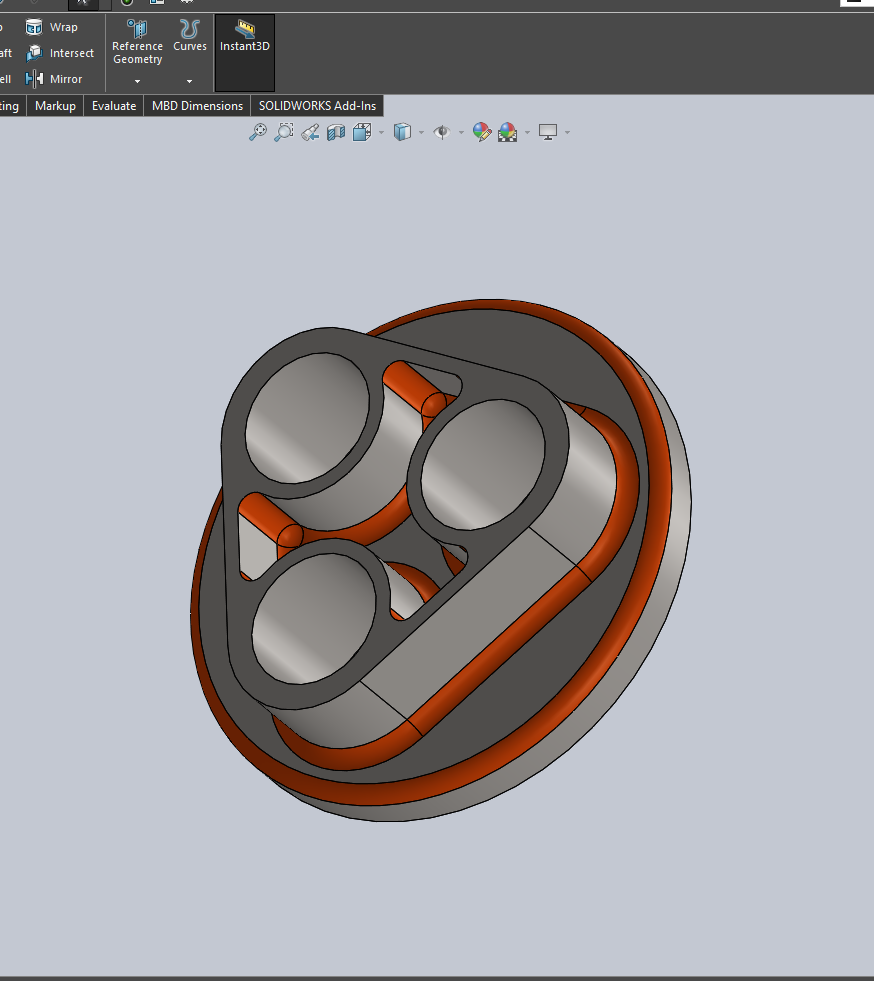This screenshot has height=981, width=874.
Task: Open the Section View tool
Action: tap(335, 131)
